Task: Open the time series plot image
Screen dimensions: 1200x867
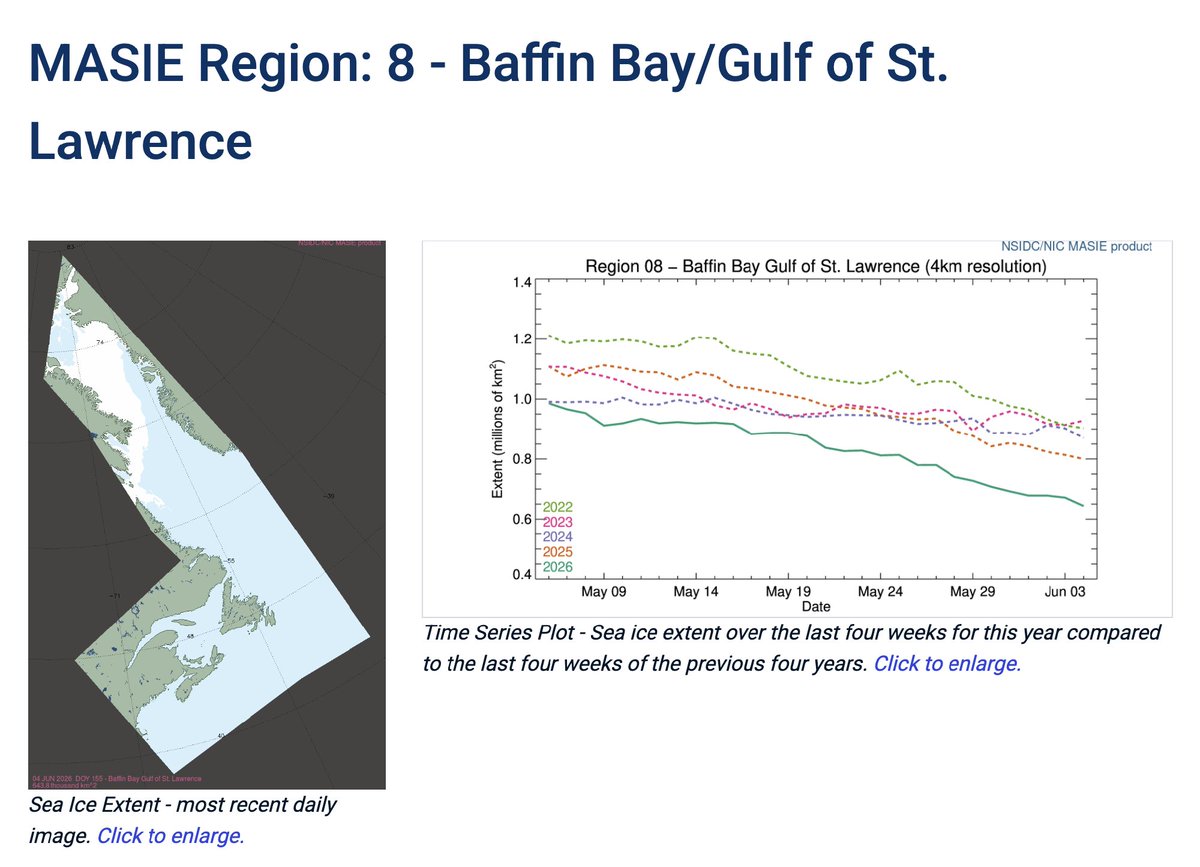Action: pyautogui.click(x=797, y=427)
